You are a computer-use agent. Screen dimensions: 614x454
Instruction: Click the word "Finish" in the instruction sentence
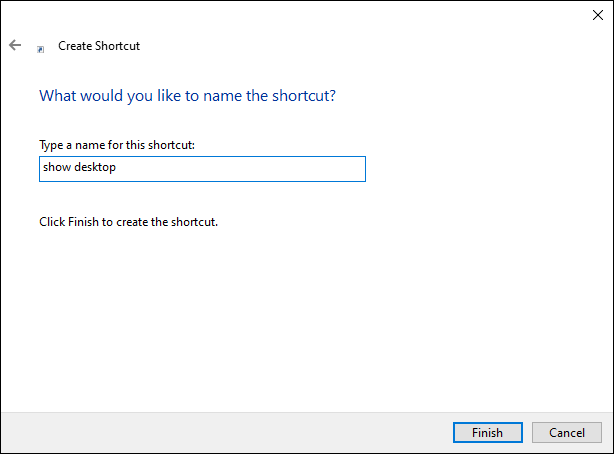[x=82, y=221]
